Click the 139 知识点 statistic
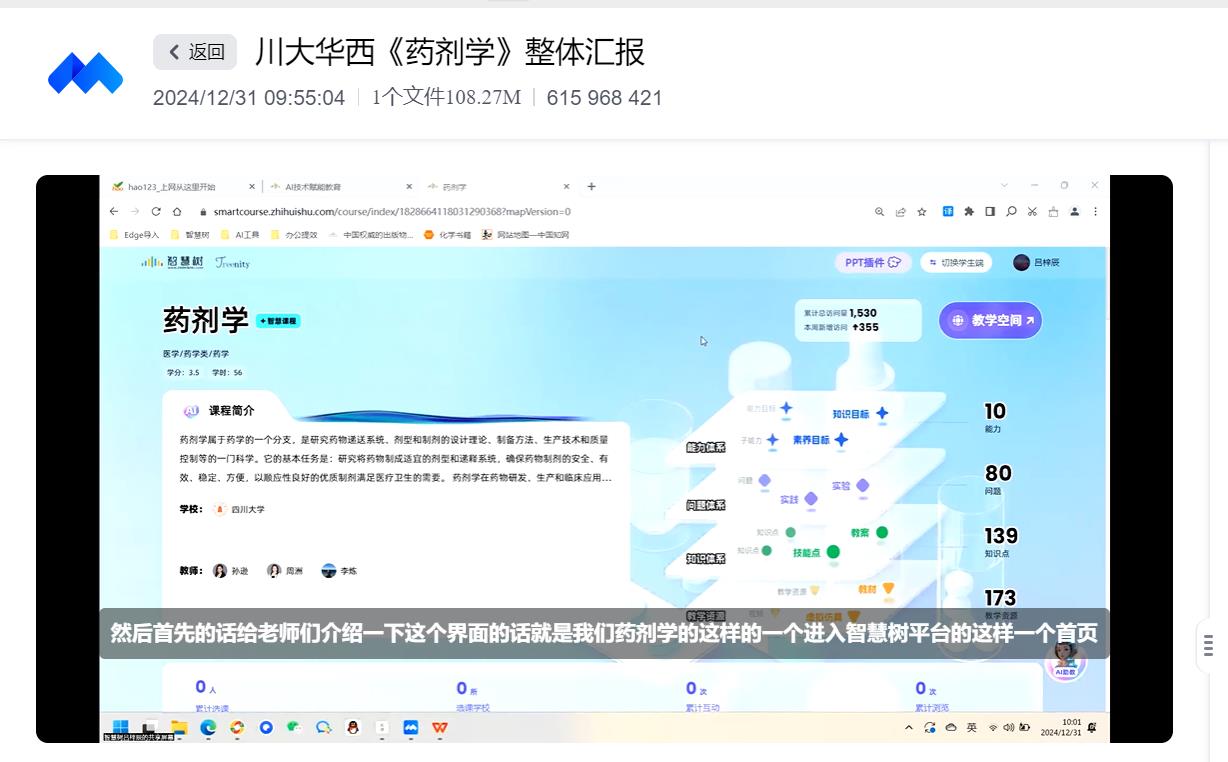This screenshot has width=1228, height=762. (1001, 541)
